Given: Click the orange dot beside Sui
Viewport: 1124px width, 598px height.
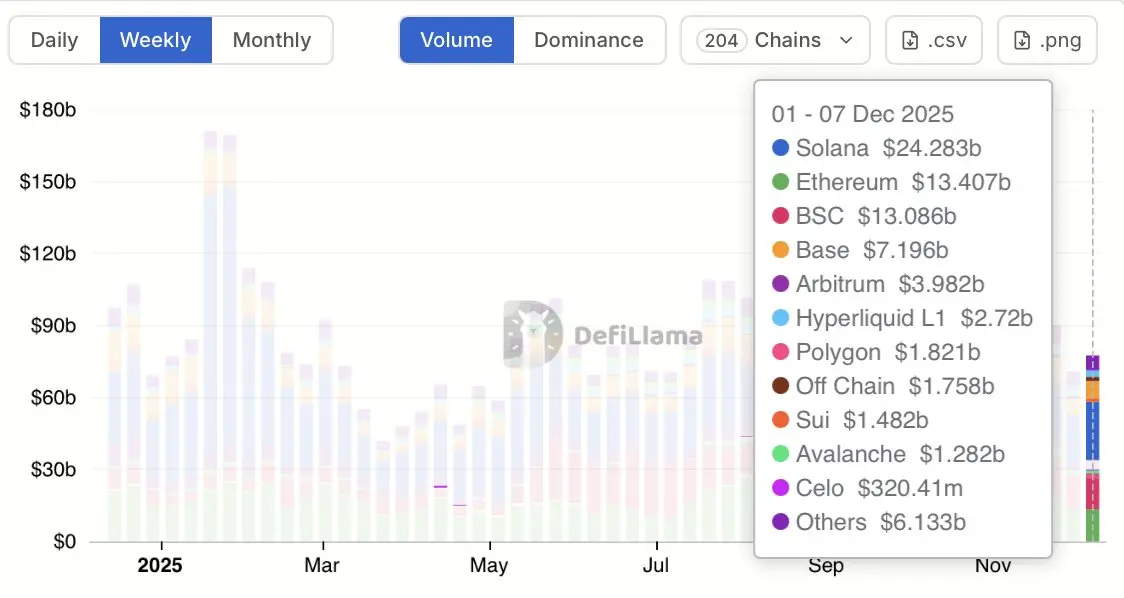Looking at the screenshot, I should [x=780, y=420].
